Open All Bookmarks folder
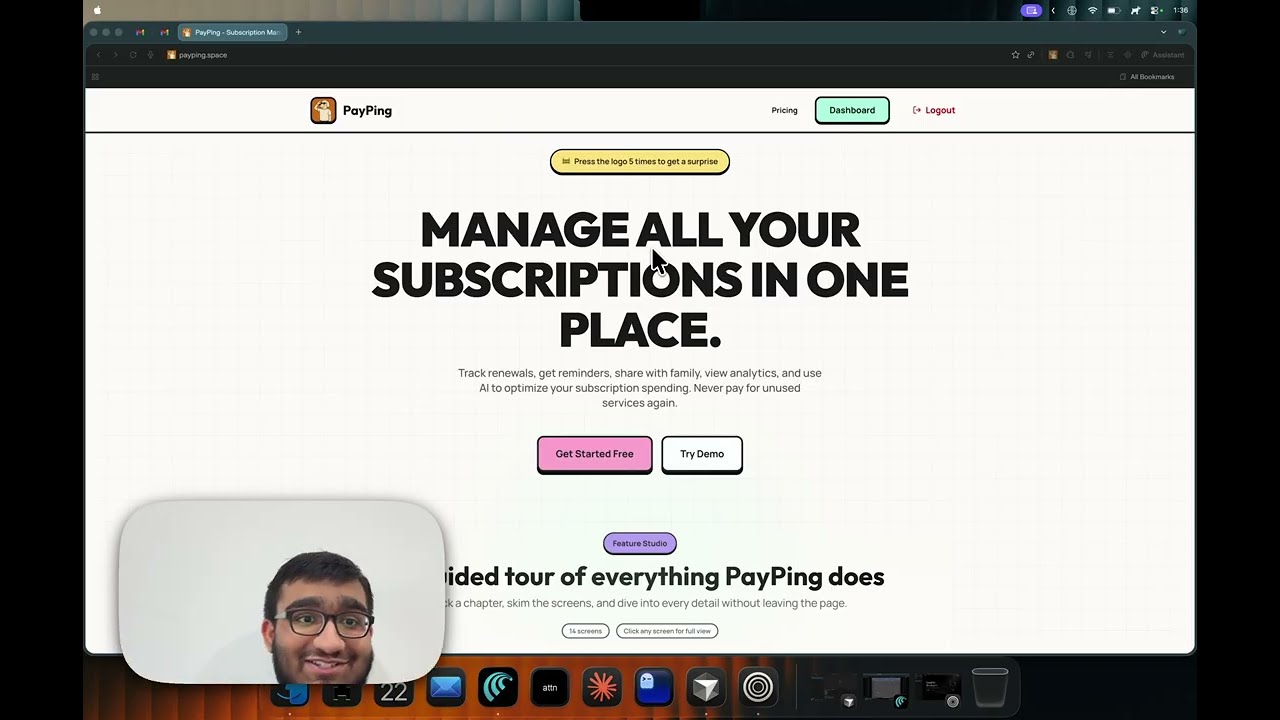Screen dimensions: 1280x720 click(1147, 77)
